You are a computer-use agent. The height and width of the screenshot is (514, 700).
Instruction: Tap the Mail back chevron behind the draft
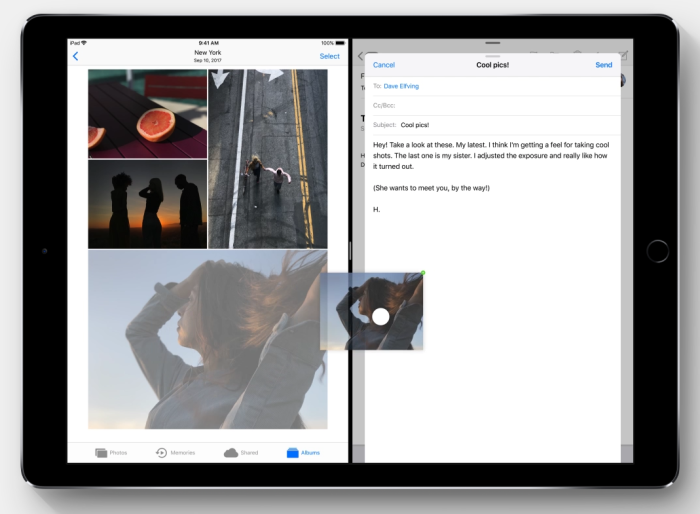pyautogui.click(x=360, y=56)
